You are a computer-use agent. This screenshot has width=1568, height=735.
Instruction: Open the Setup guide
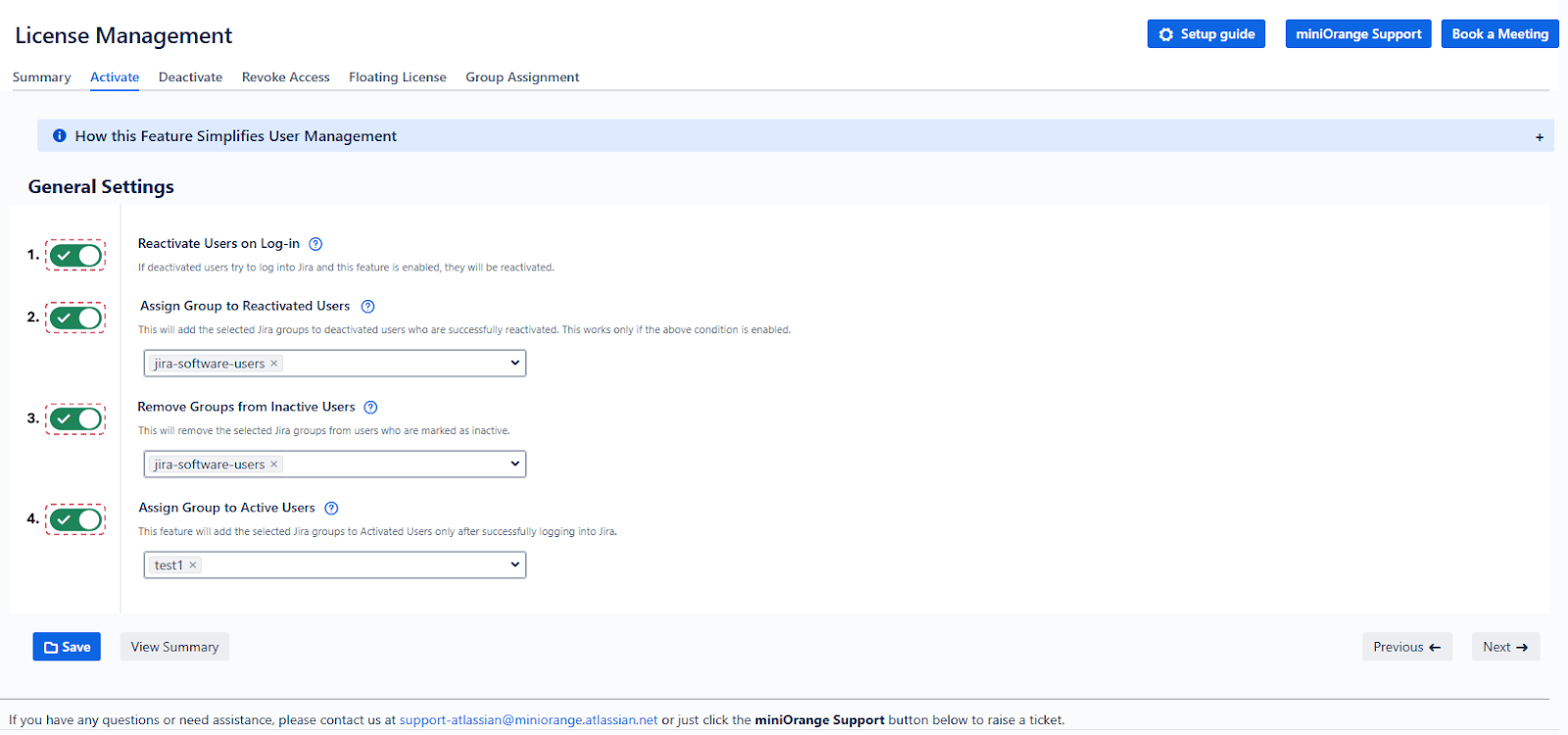(1206, 34)
